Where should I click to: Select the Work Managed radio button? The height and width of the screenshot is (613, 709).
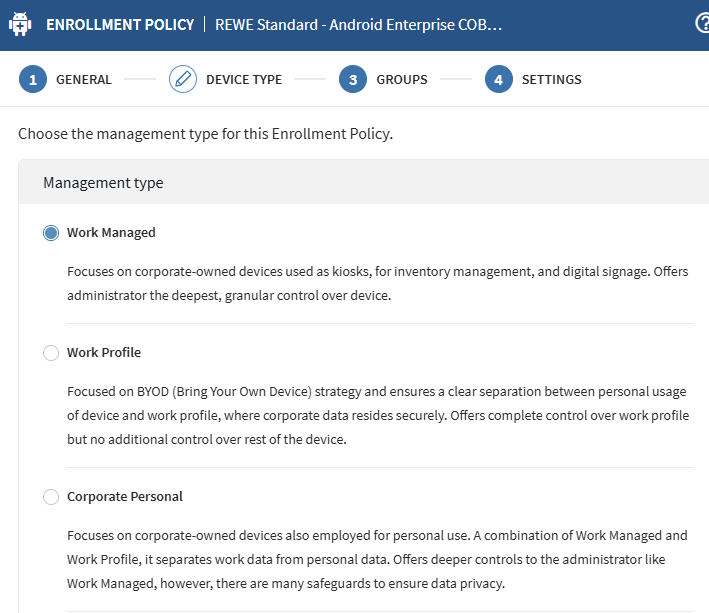(51, 233)
